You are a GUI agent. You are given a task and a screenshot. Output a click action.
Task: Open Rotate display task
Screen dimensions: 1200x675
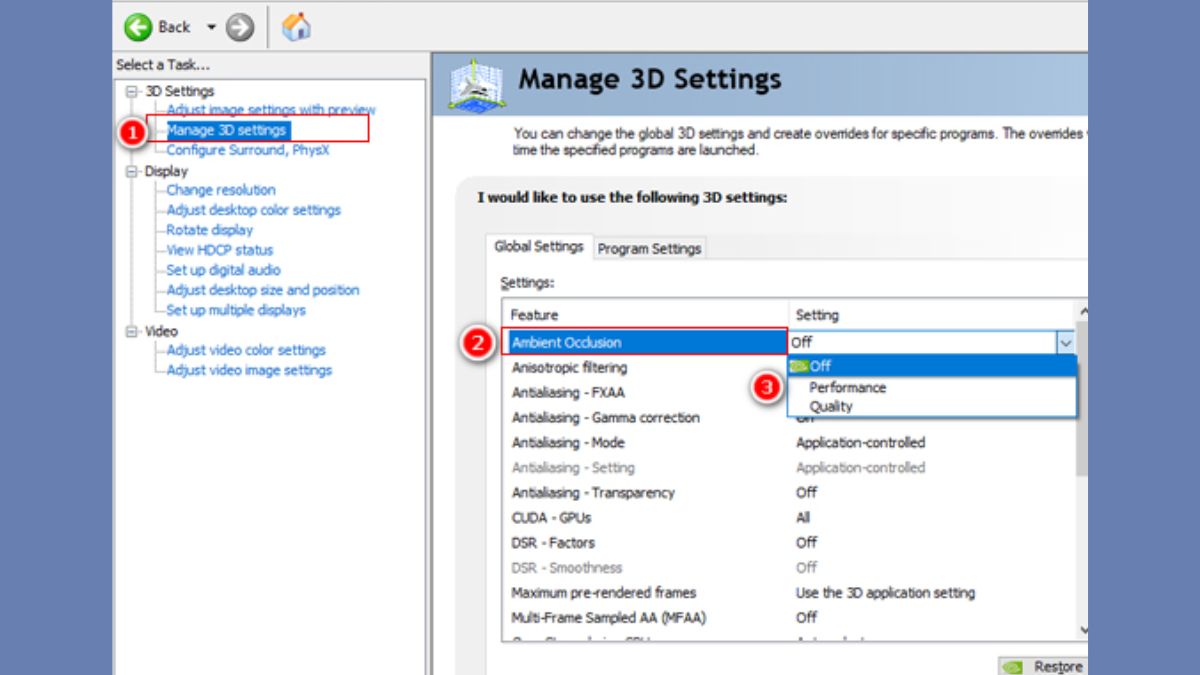[x=209, y=230]
